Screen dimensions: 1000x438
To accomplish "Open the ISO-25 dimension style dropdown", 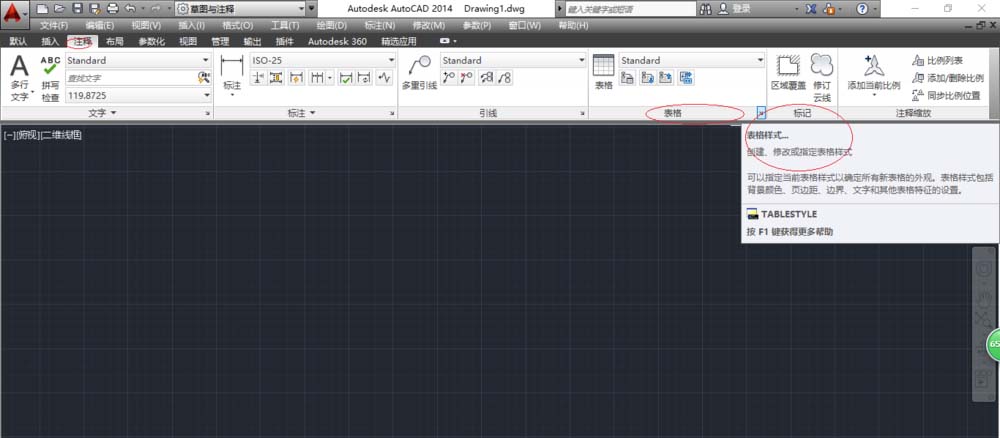I will point(323,61).
